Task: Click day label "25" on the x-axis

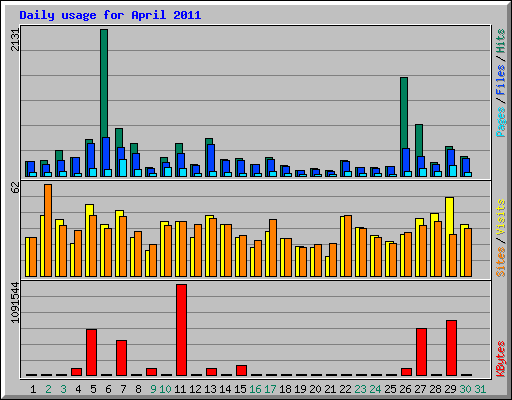Action: click(390, 389)
